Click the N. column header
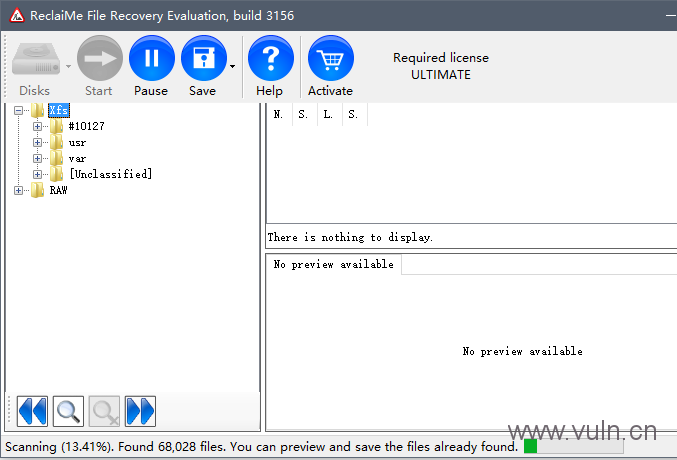677x460 pixels. pyautogui.click(x=279, y=114)
